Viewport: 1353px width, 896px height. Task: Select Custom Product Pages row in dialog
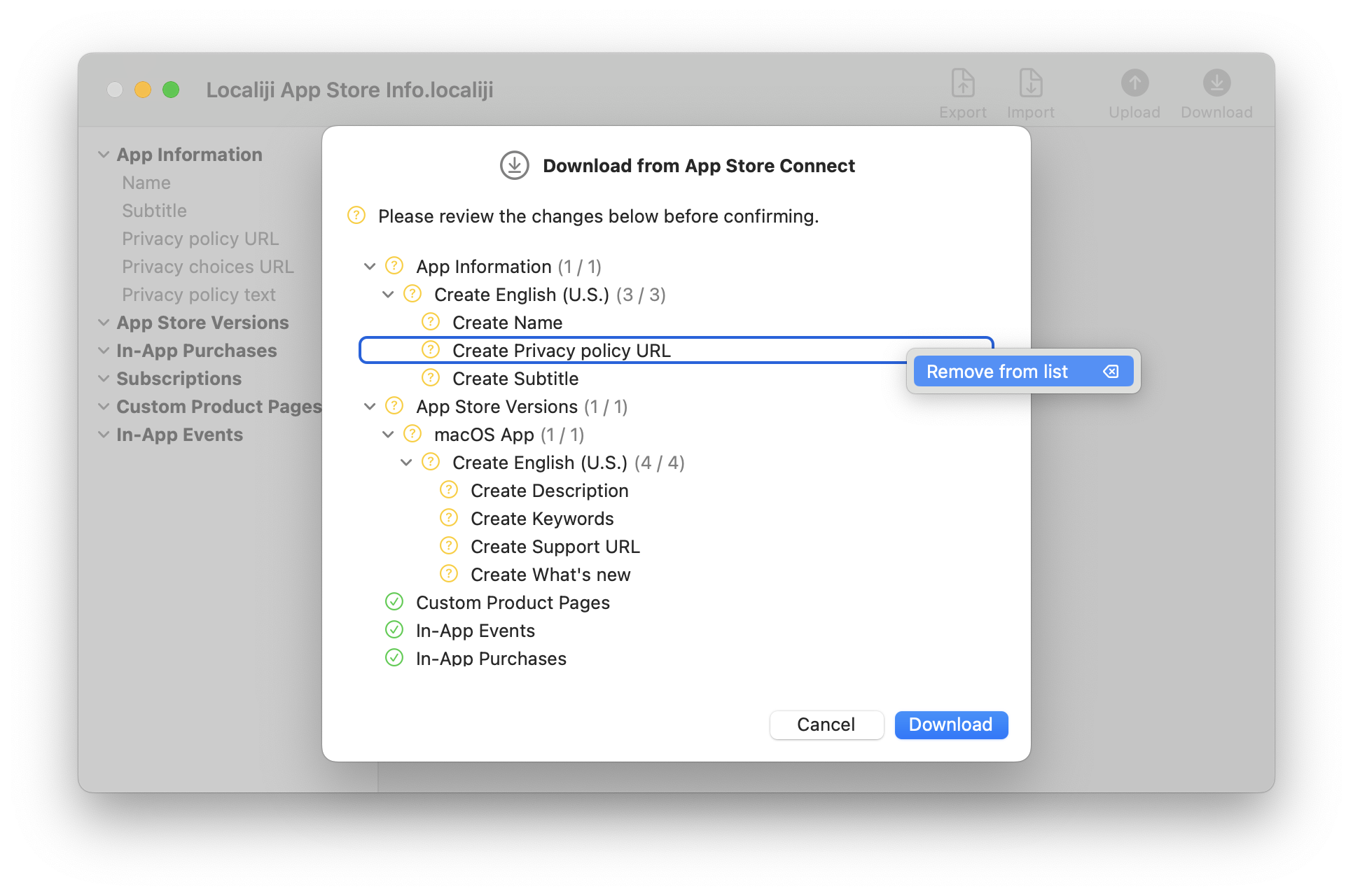(676, 602)
